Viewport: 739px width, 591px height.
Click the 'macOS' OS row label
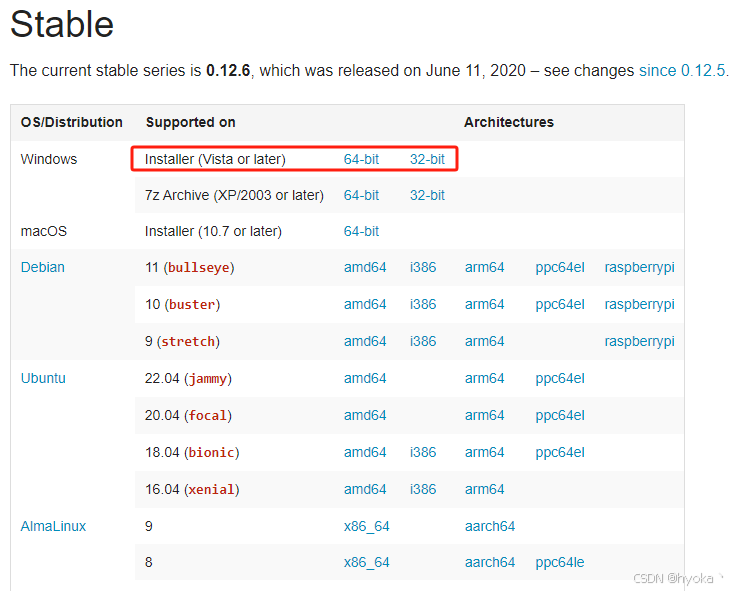click(44, 231)
